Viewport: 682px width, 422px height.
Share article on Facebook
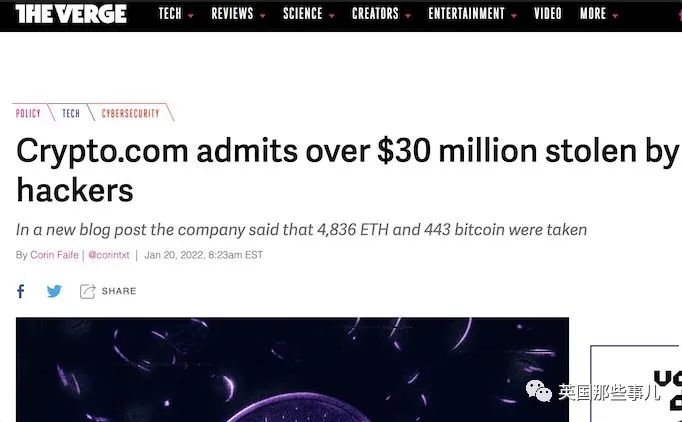21,291
